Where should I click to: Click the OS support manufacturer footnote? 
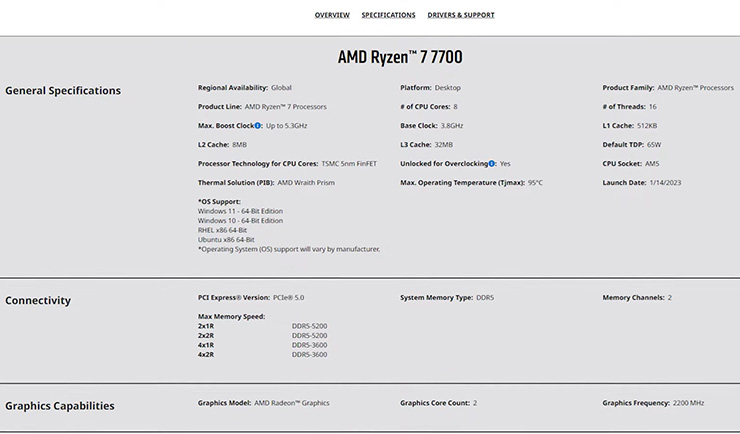289,249
